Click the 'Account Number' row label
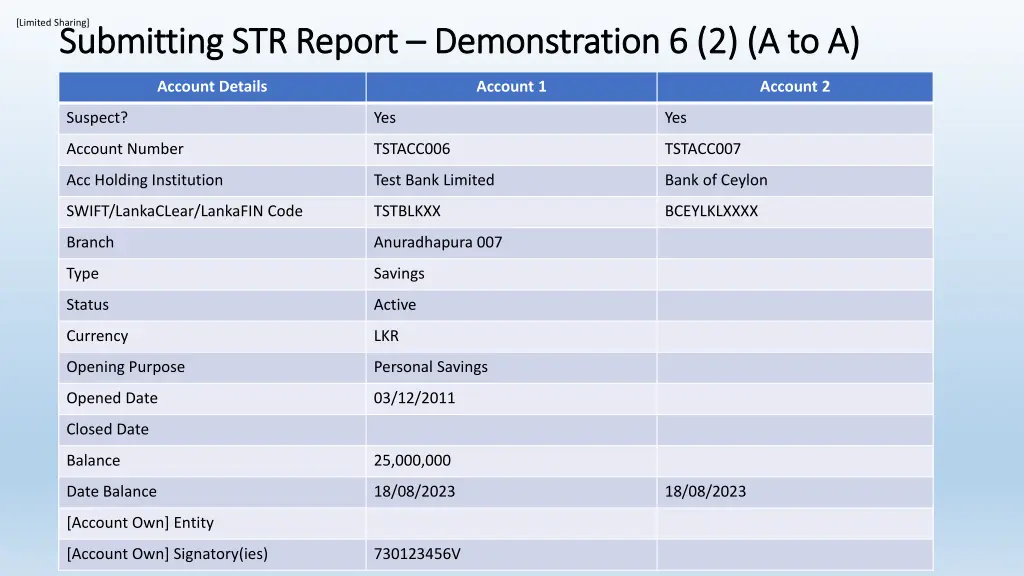 125,149
